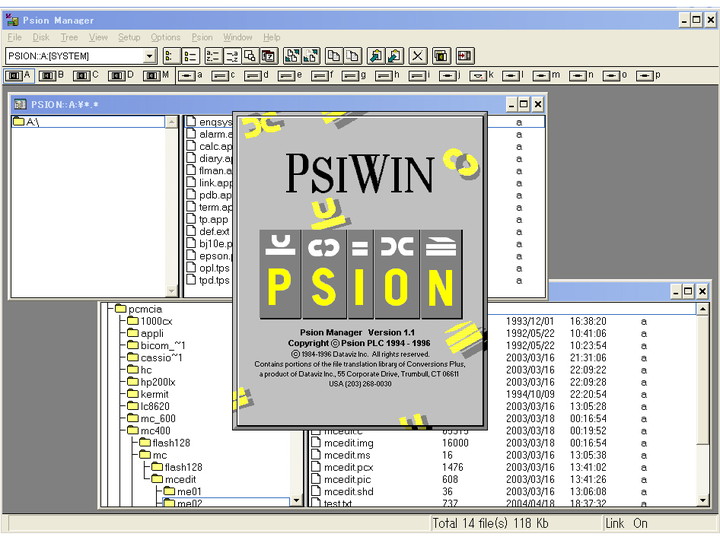Image resolution: width=720 pixels, height=540 pixels.
Task: Sort files descending with z-a icon
Action: click(x=231, y=56)
